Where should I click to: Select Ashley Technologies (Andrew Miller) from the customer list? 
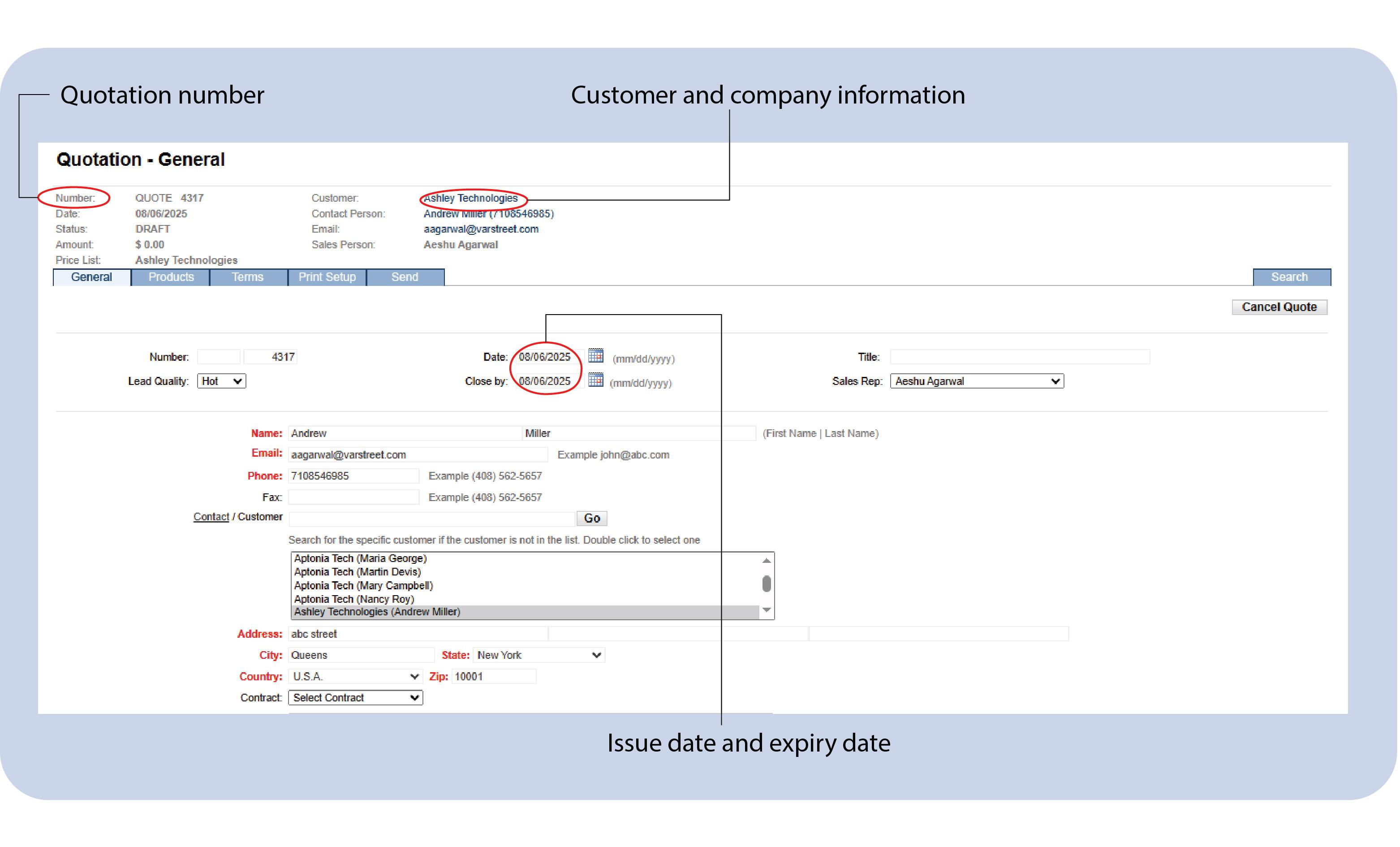tap(377, 612)
